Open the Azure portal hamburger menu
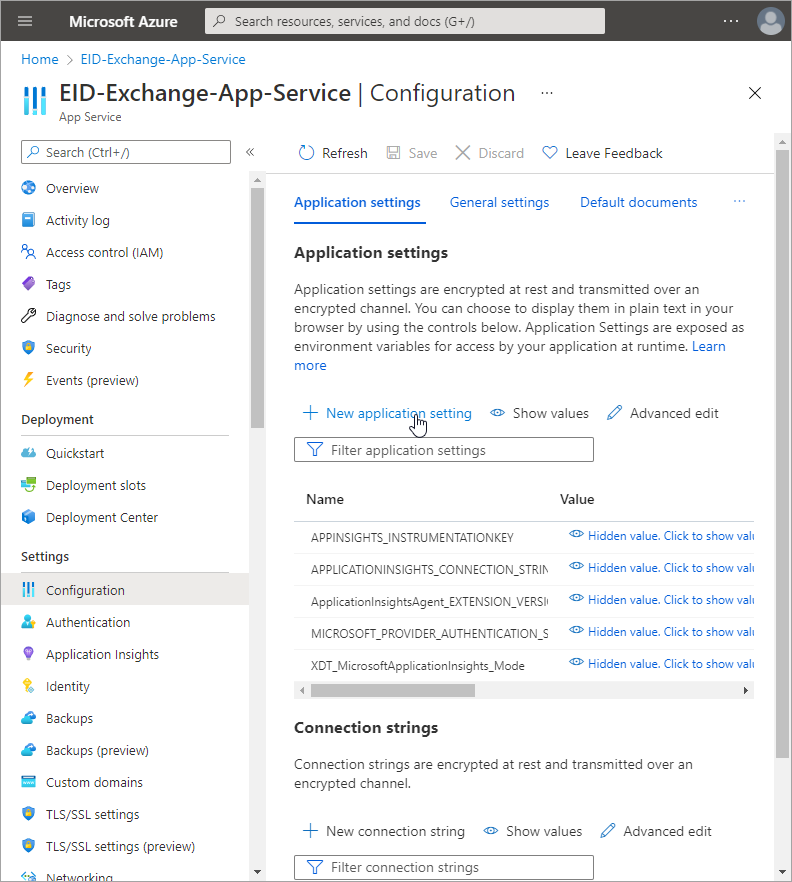 click(x=25, y=21)
